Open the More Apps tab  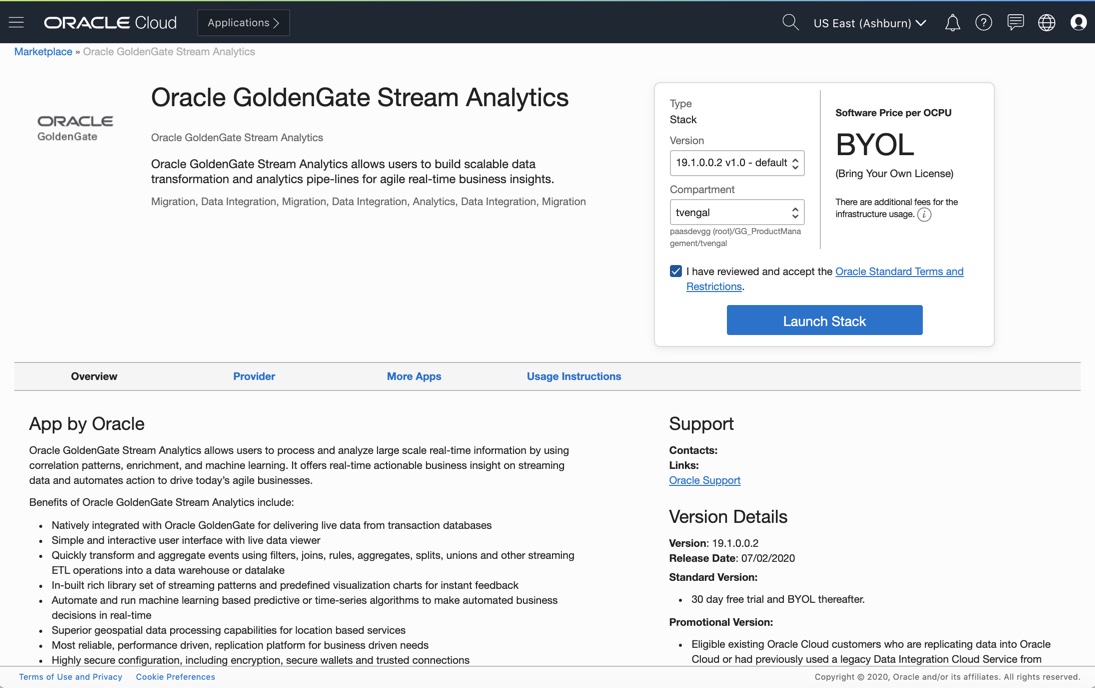point(414,376)
